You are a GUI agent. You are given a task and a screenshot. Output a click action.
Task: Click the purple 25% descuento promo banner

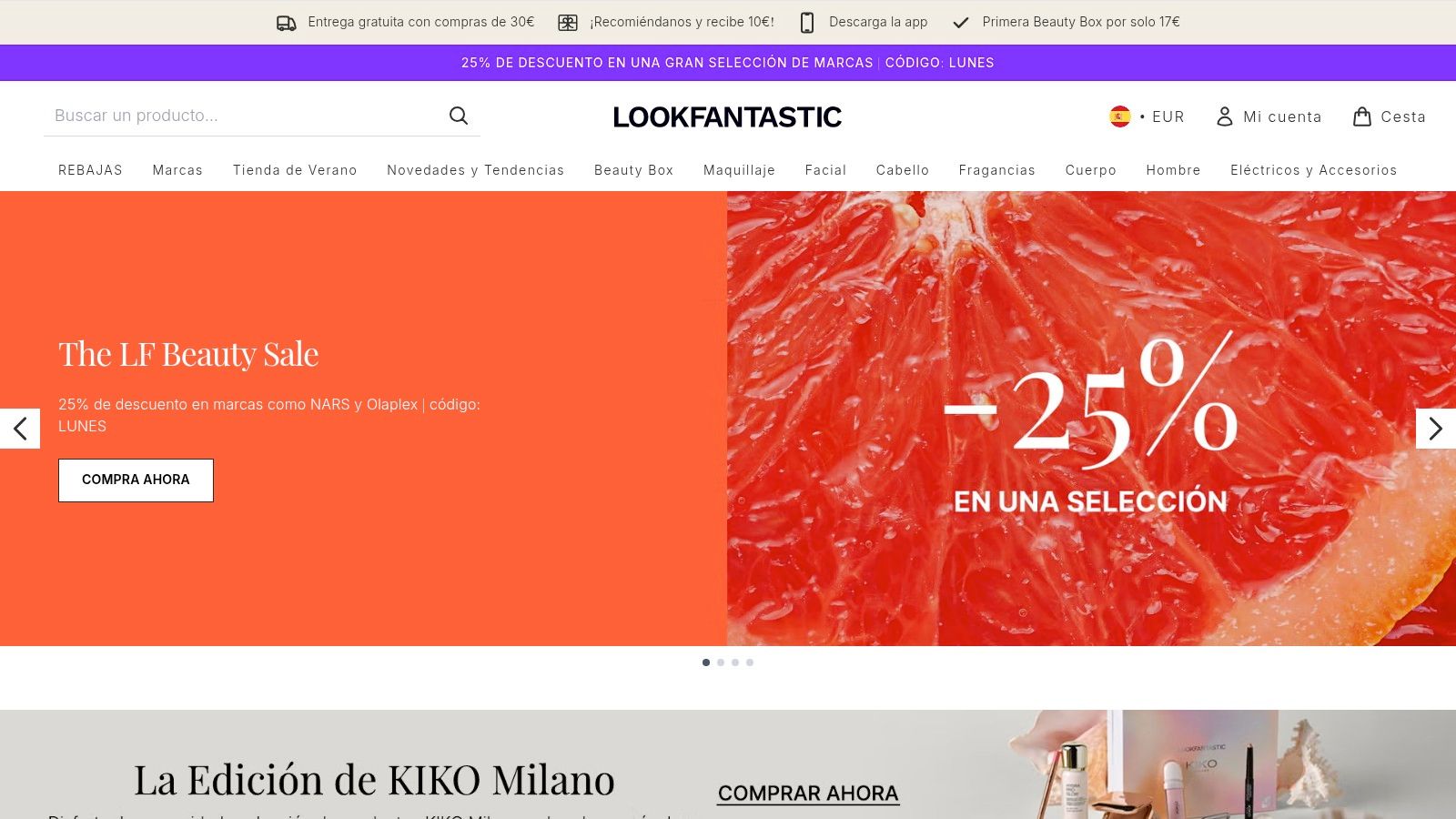(x=728, y=63)
